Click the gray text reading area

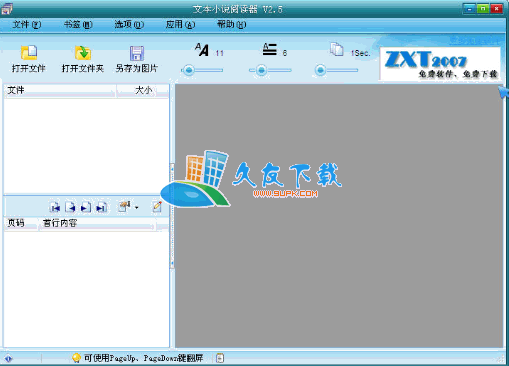[339, 216]
